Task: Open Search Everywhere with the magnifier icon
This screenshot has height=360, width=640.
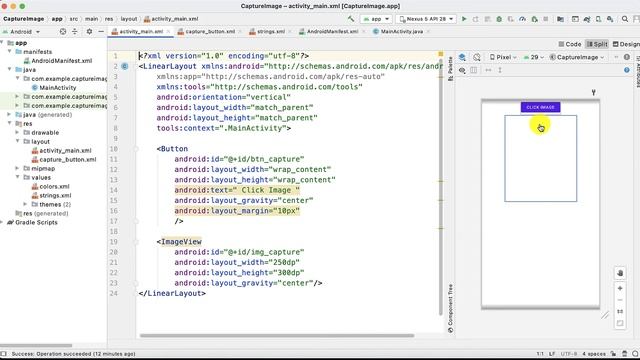Action: [x=625, y=19]
